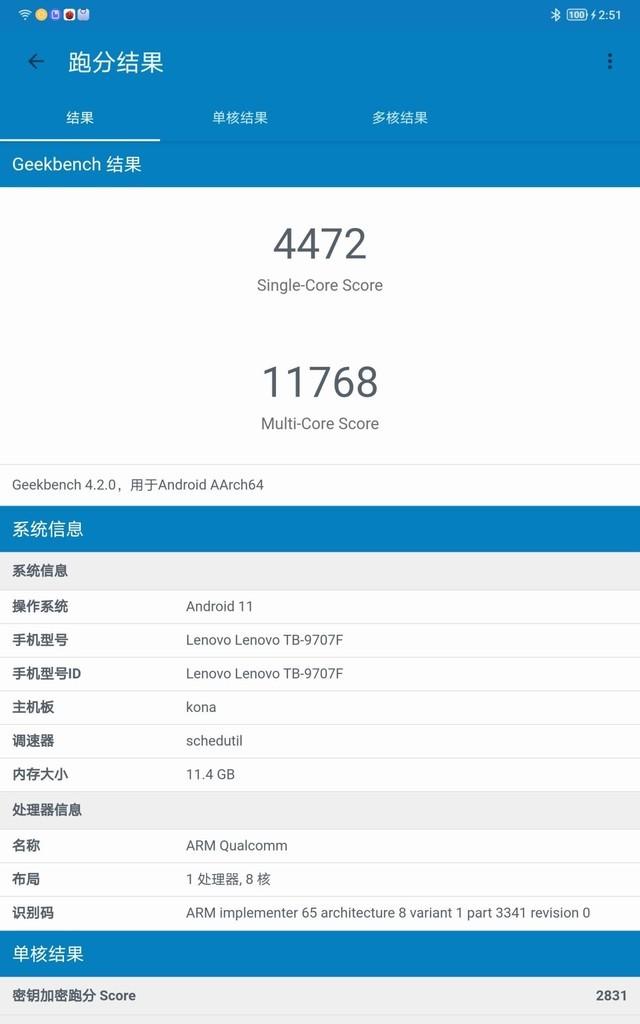This screenshot has height=1024, width=640.
Task: Click the ARM implementer 65 identifier value
Action: [x=388, y=912]
